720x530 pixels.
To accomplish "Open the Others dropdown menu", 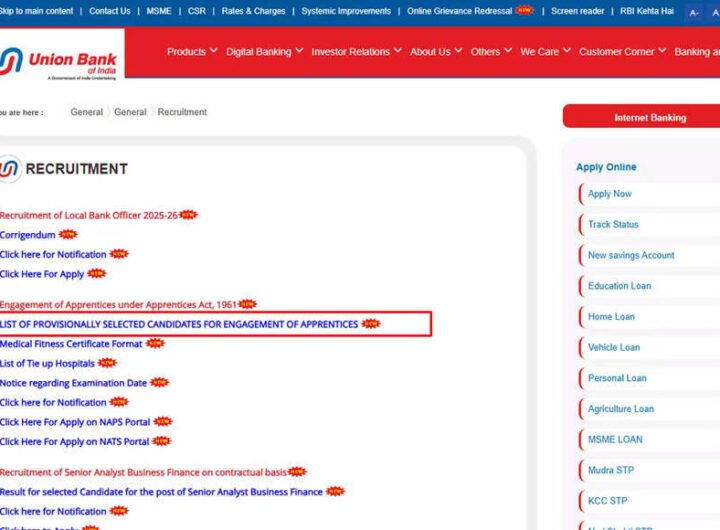I will pos(490,51).
